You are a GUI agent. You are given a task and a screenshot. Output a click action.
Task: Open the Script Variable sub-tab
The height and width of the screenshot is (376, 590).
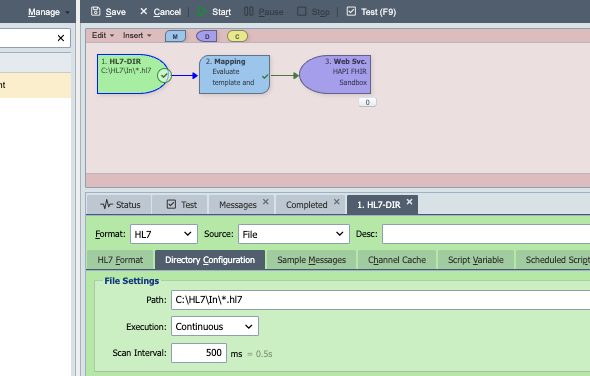click(x=476, y=260)
